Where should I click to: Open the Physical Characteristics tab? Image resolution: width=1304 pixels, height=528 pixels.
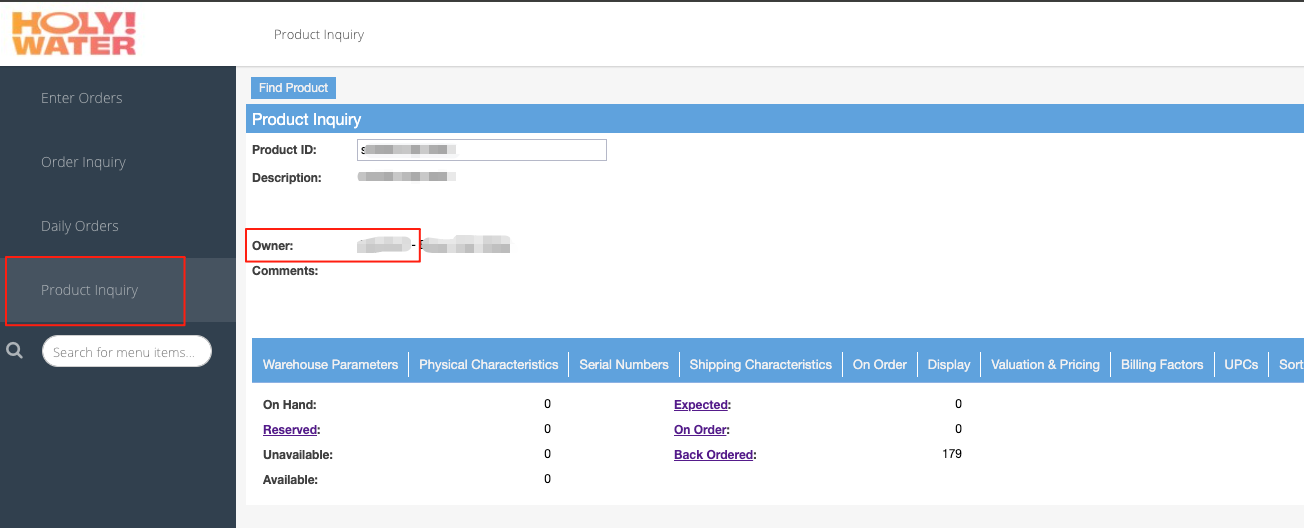coord(488,365)
